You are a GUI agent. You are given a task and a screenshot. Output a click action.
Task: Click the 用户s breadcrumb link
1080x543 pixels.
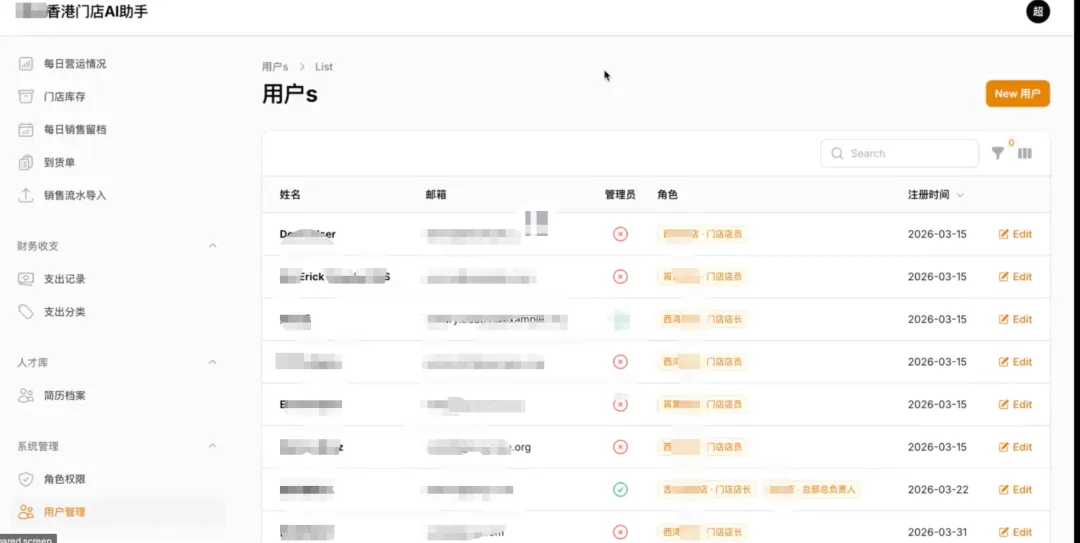(x=275, y=67)
